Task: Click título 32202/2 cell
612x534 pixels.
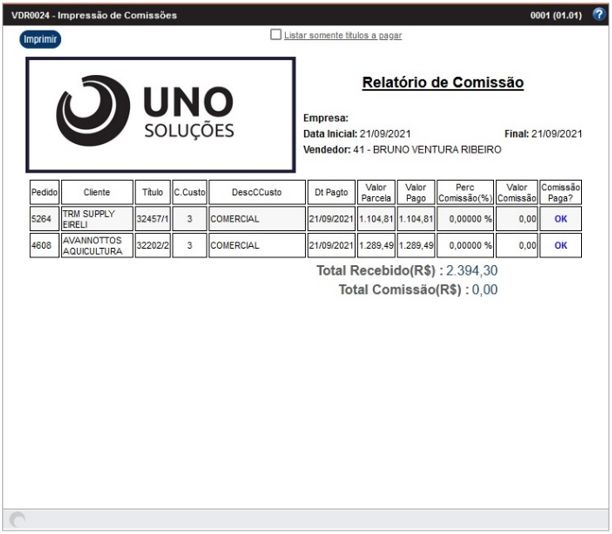Action: (152, 245)
